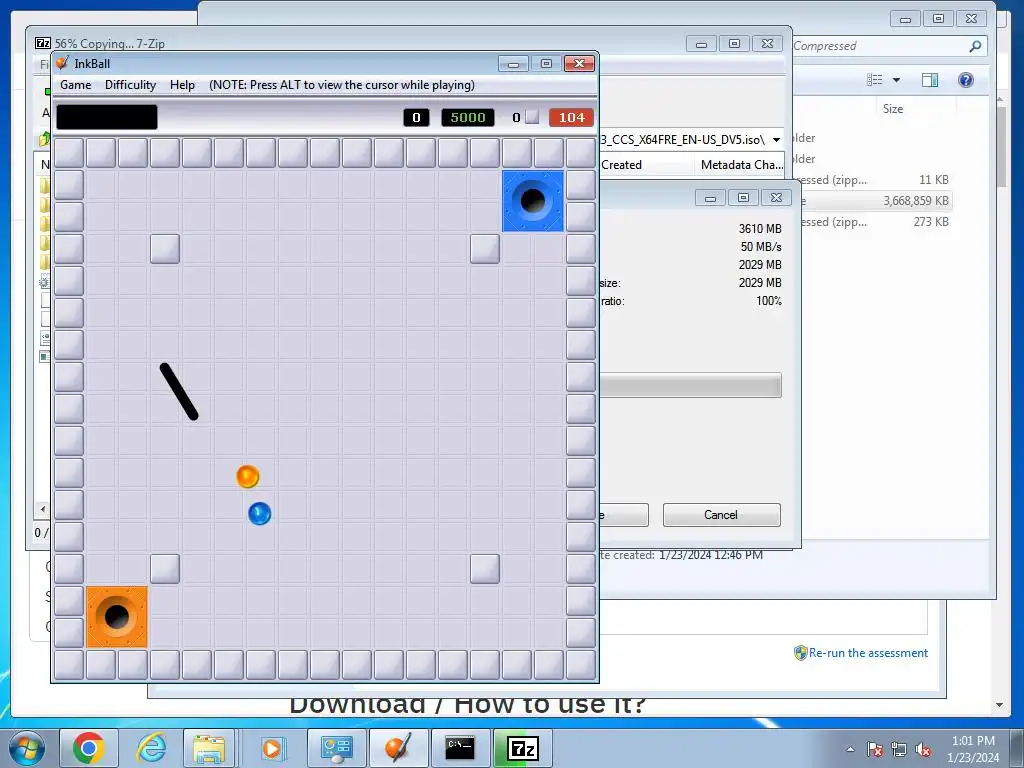Click the black 0 score box
1024x768 pixels.
416,118
